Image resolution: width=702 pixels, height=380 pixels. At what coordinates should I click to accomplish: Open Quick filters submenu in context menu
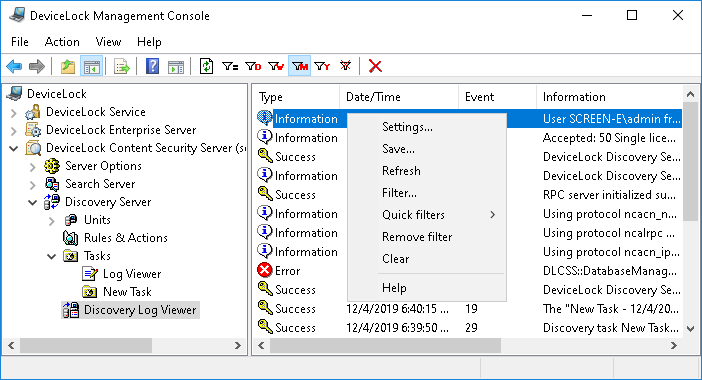pos(427,215)
